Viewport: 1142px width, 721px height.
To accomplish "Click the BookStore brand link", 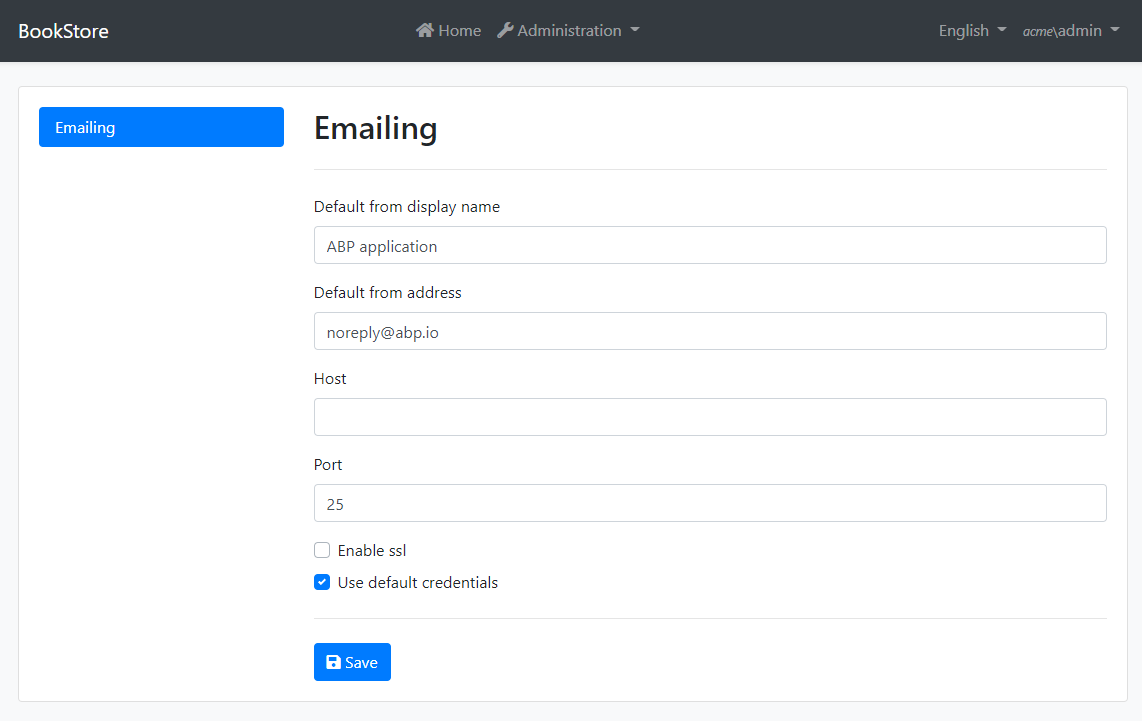I will click(63, 31).
